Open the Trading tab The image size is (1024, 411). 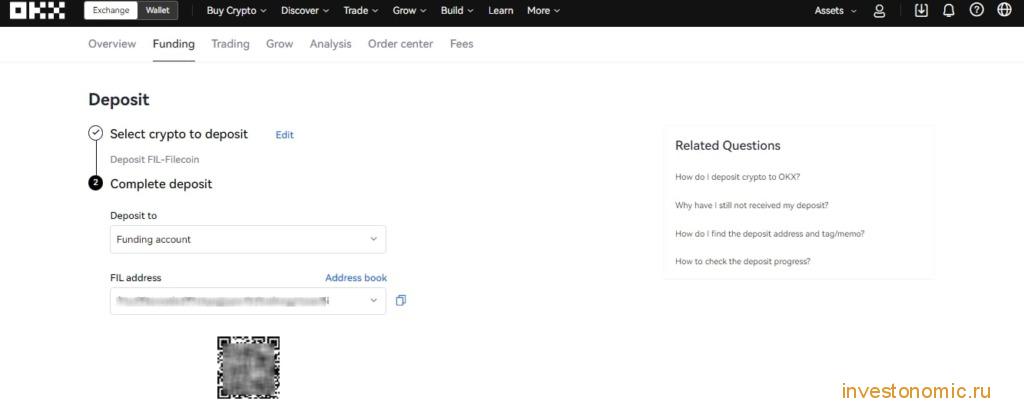pos(230,44)
